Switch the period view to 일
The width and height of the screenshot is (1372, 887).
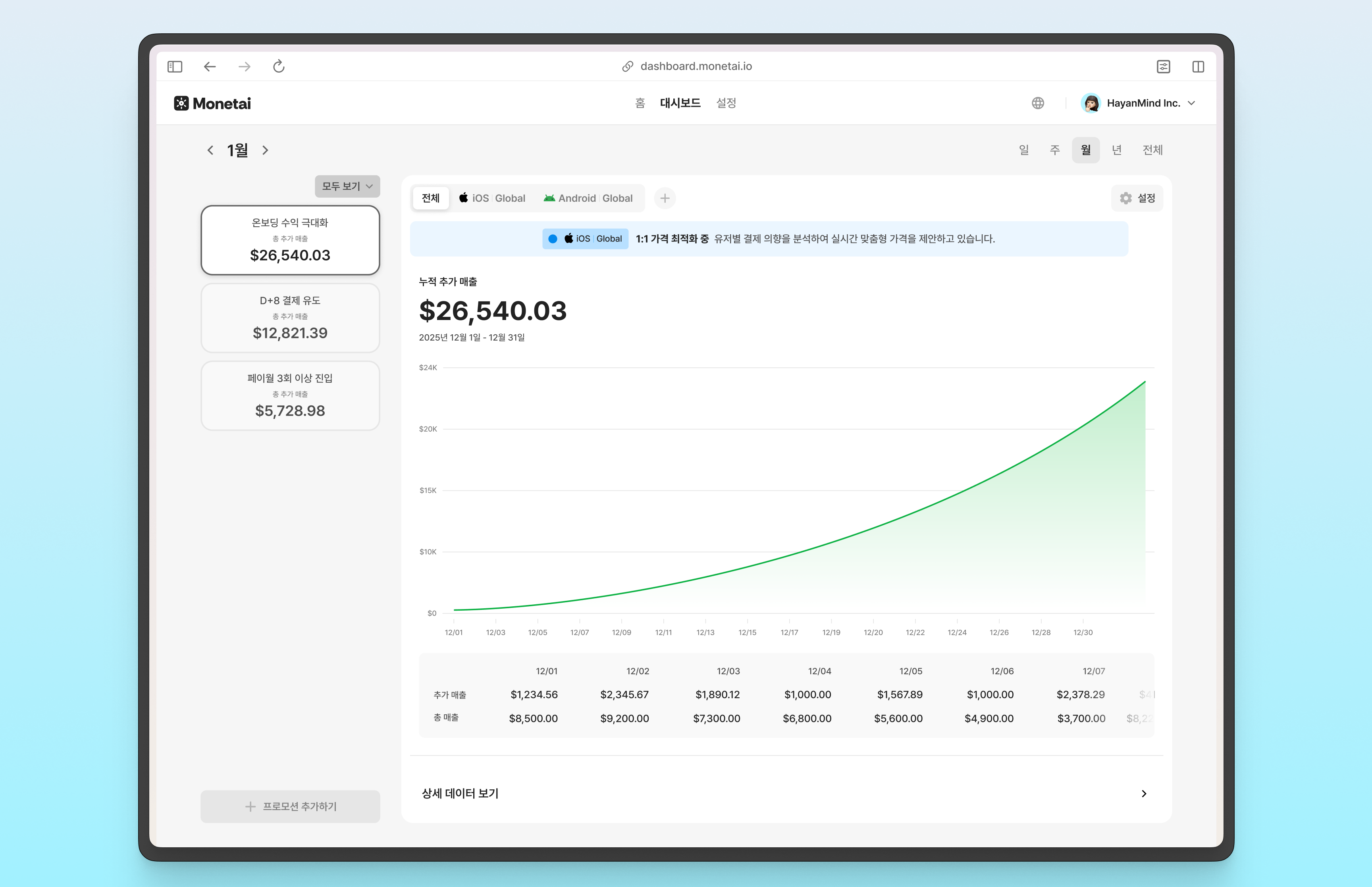(1024, 150)
